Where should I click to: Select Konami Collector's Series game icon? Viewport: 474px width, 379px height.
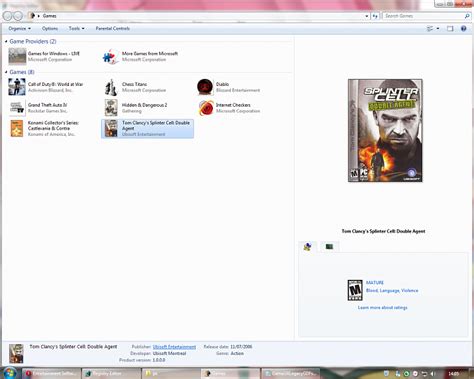tap(17, 129)
